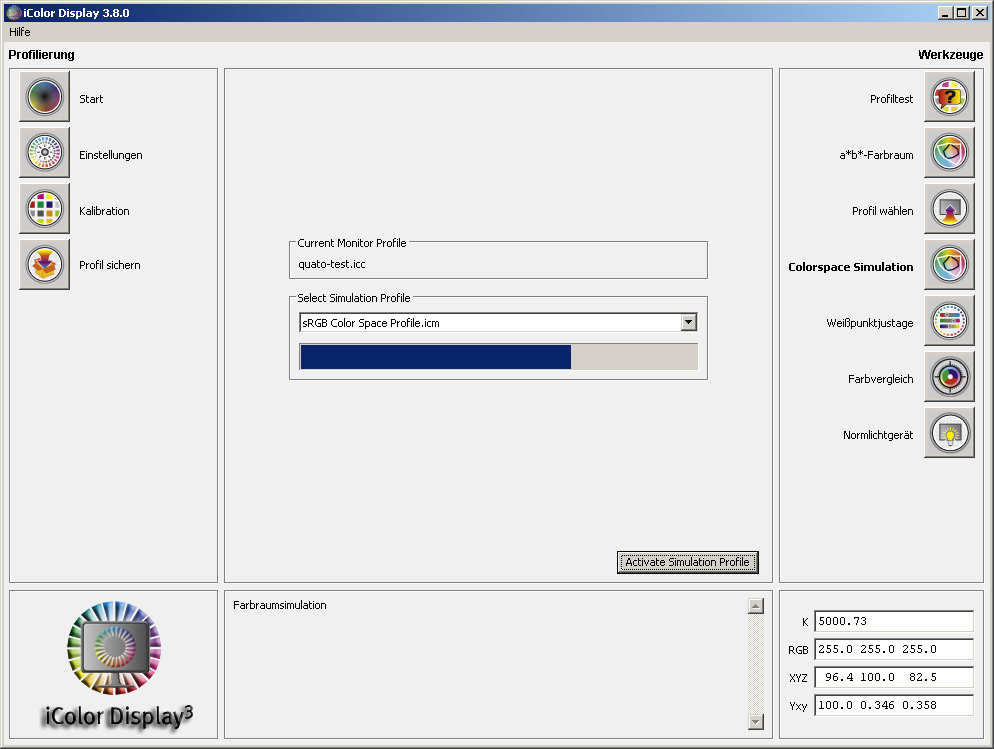Click the RGB value field
The image size is (994, 749).
[894, 649]
